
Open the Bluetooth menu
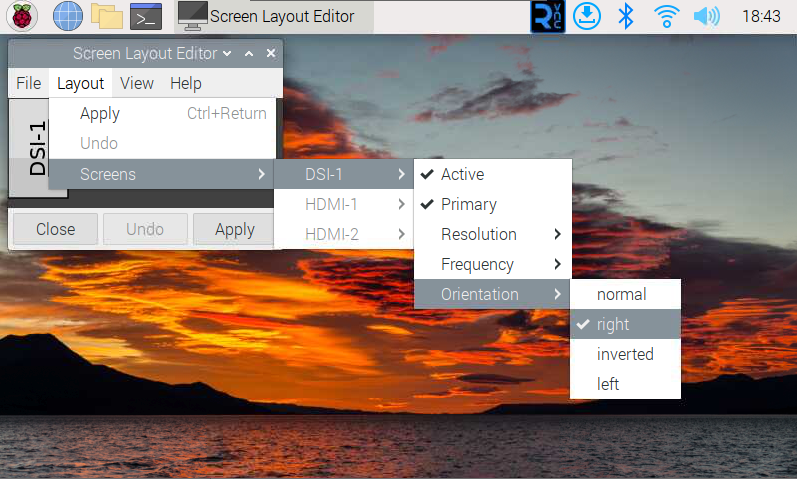(x=626, y=16)
